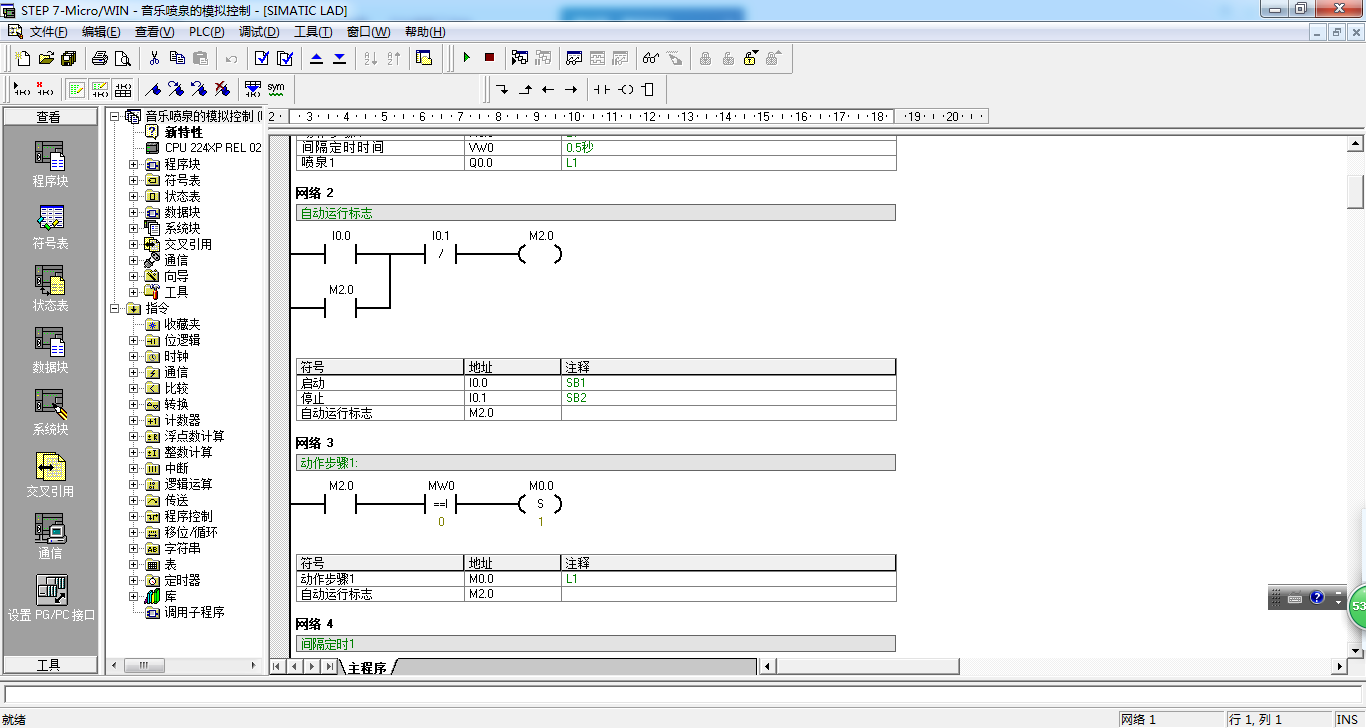Save the project using the toolbar icon
Image resolution: width=1366 pixels, height=728 pixels.
[x=69, y=58]
